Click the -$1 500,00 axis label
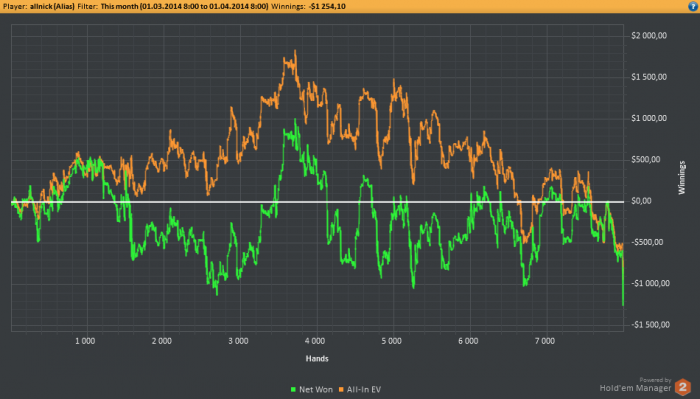This screenshot has height=399, width=700. [x=650, y=325]
